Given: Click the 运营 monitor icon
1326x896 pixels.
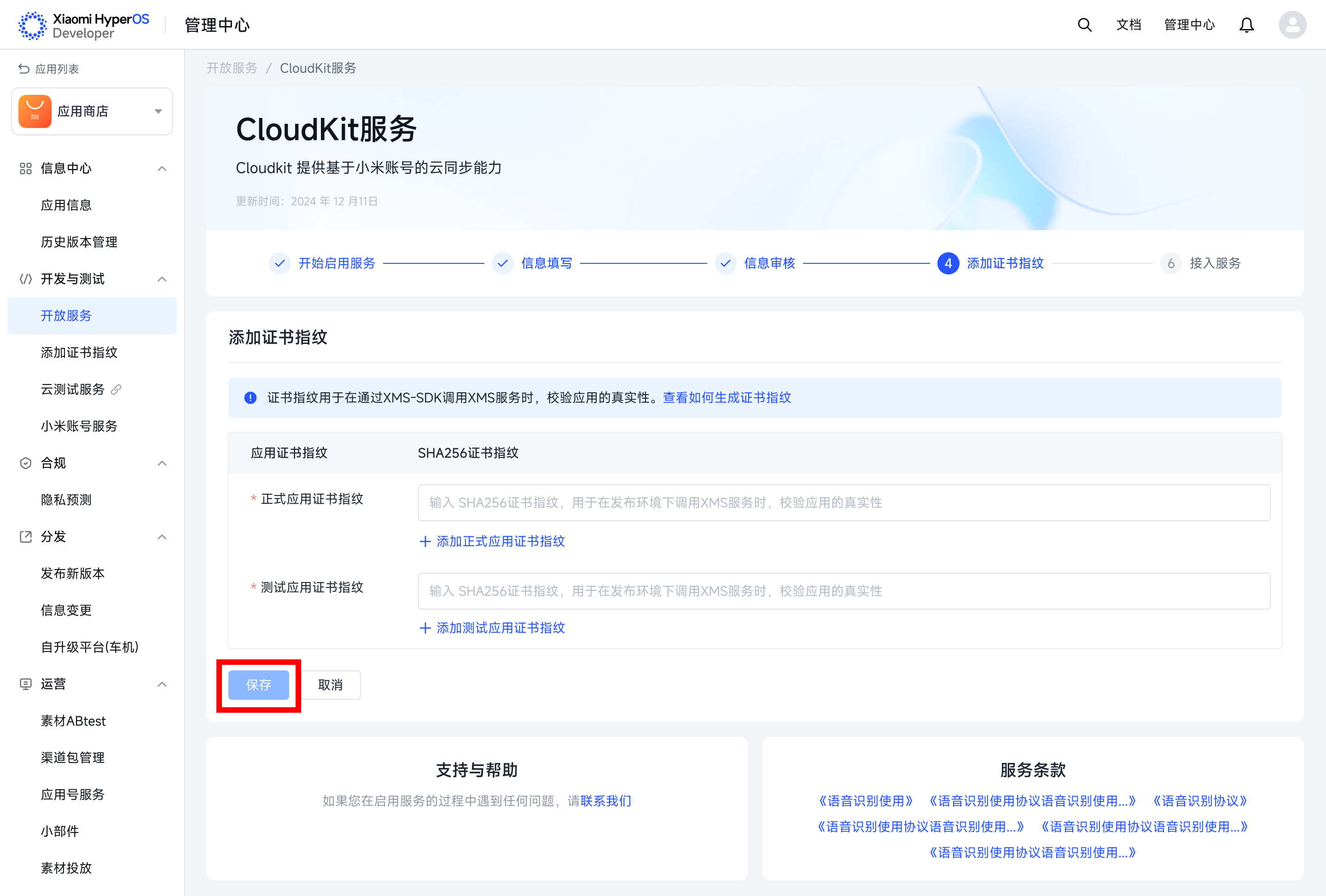Looking at the screenshot, I should [x=26, y=684].
